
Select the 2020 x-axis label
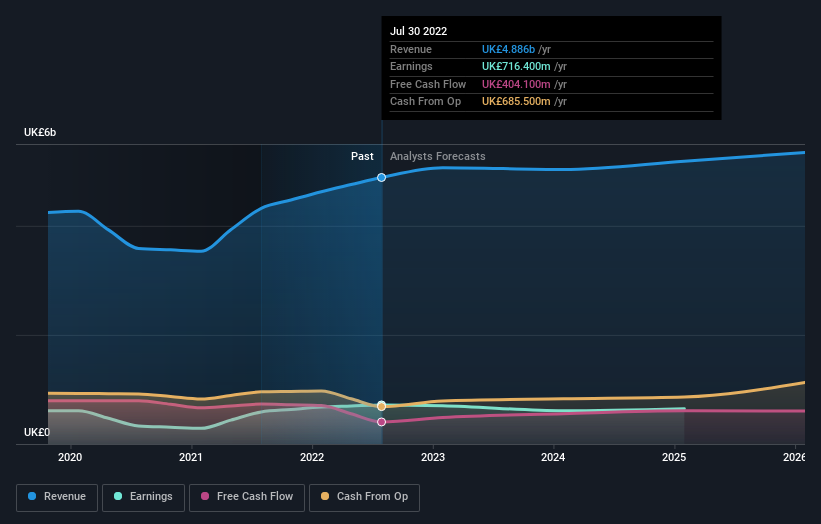pos(70,457)
